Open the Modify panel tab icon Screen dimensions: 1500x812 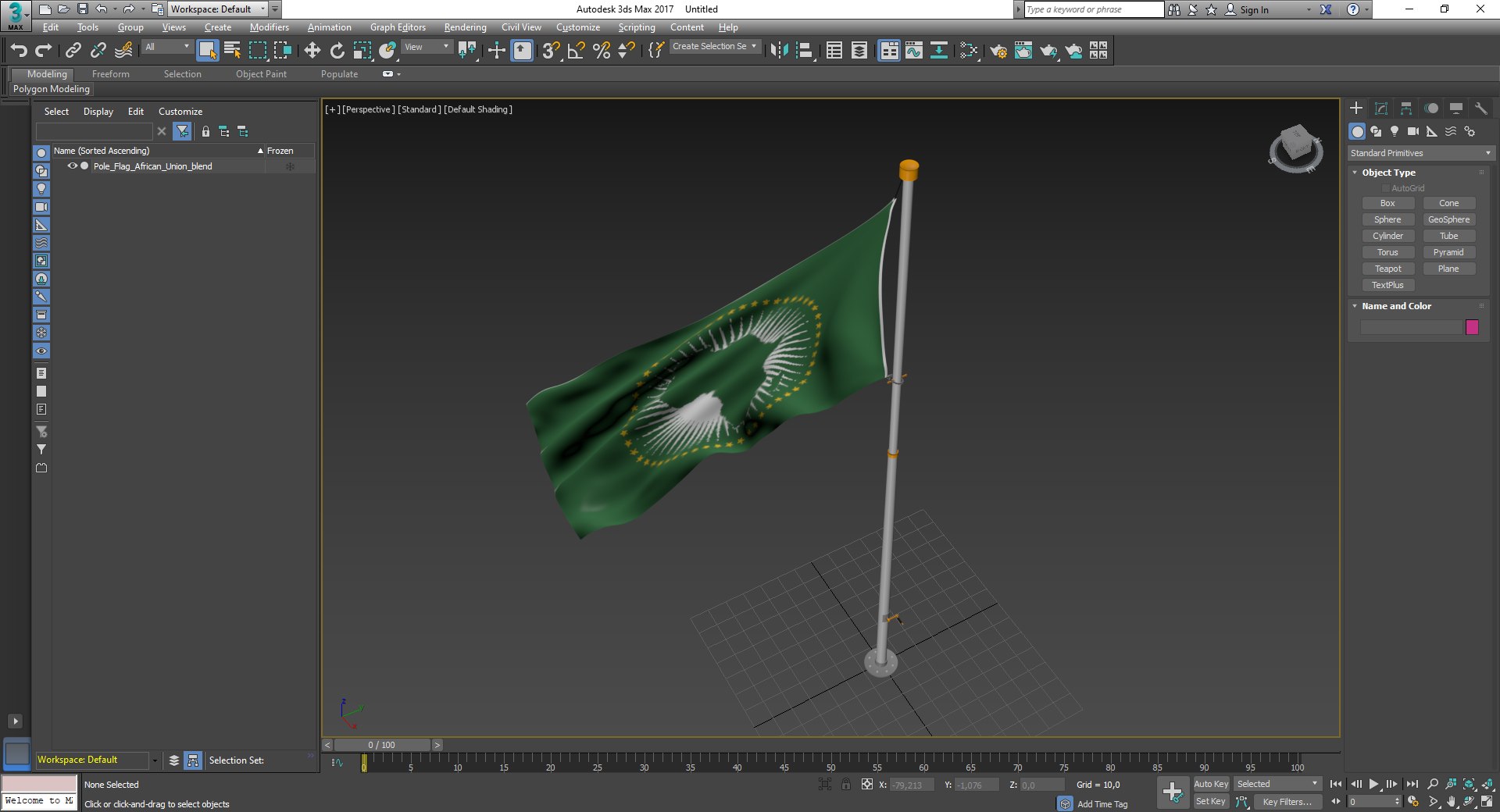point(1381,109)
